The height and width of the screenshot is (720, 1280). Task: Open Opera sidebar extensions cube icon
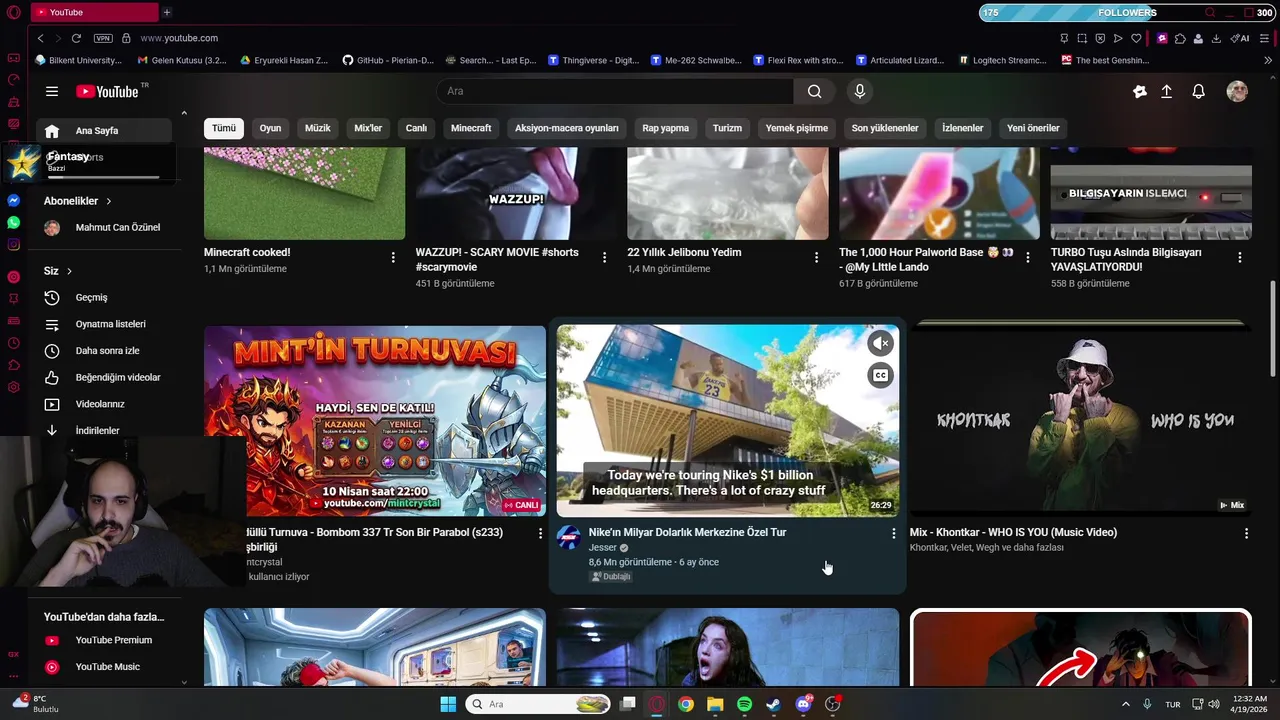coord(13,365)
